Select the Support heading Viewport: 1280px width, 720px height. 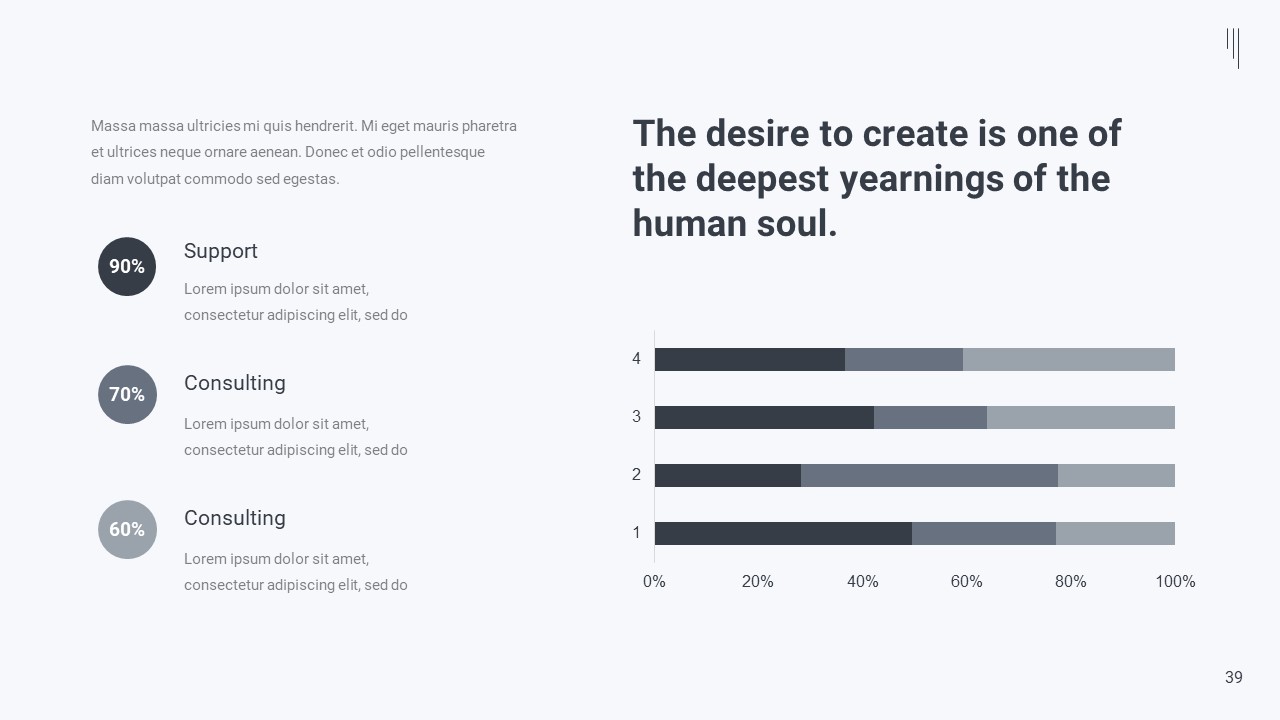(220, 251)
